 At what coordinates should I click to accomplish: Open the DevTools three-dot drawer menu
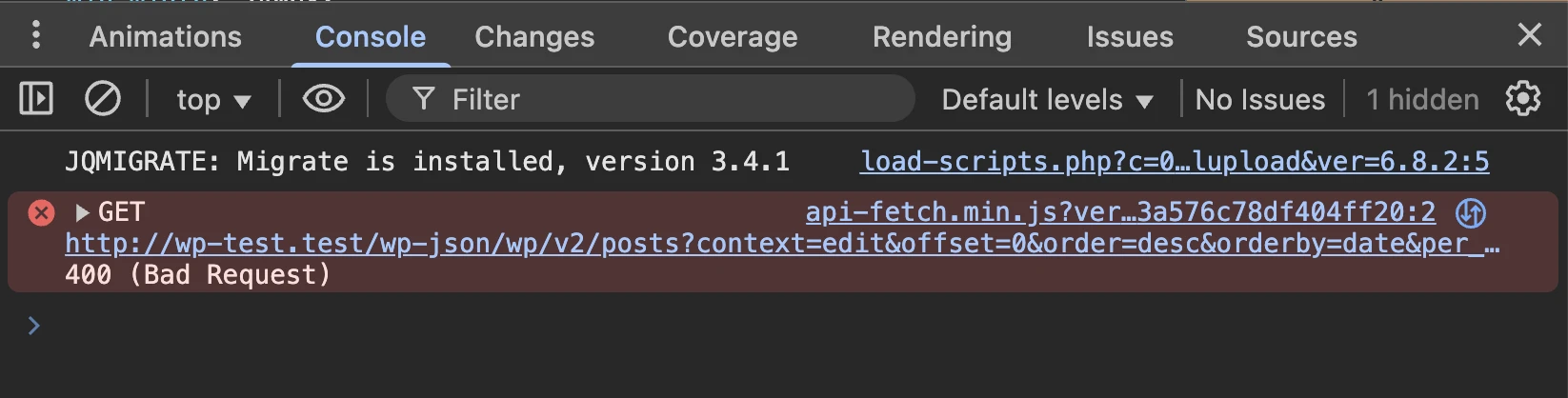click(x=36, y=35)
